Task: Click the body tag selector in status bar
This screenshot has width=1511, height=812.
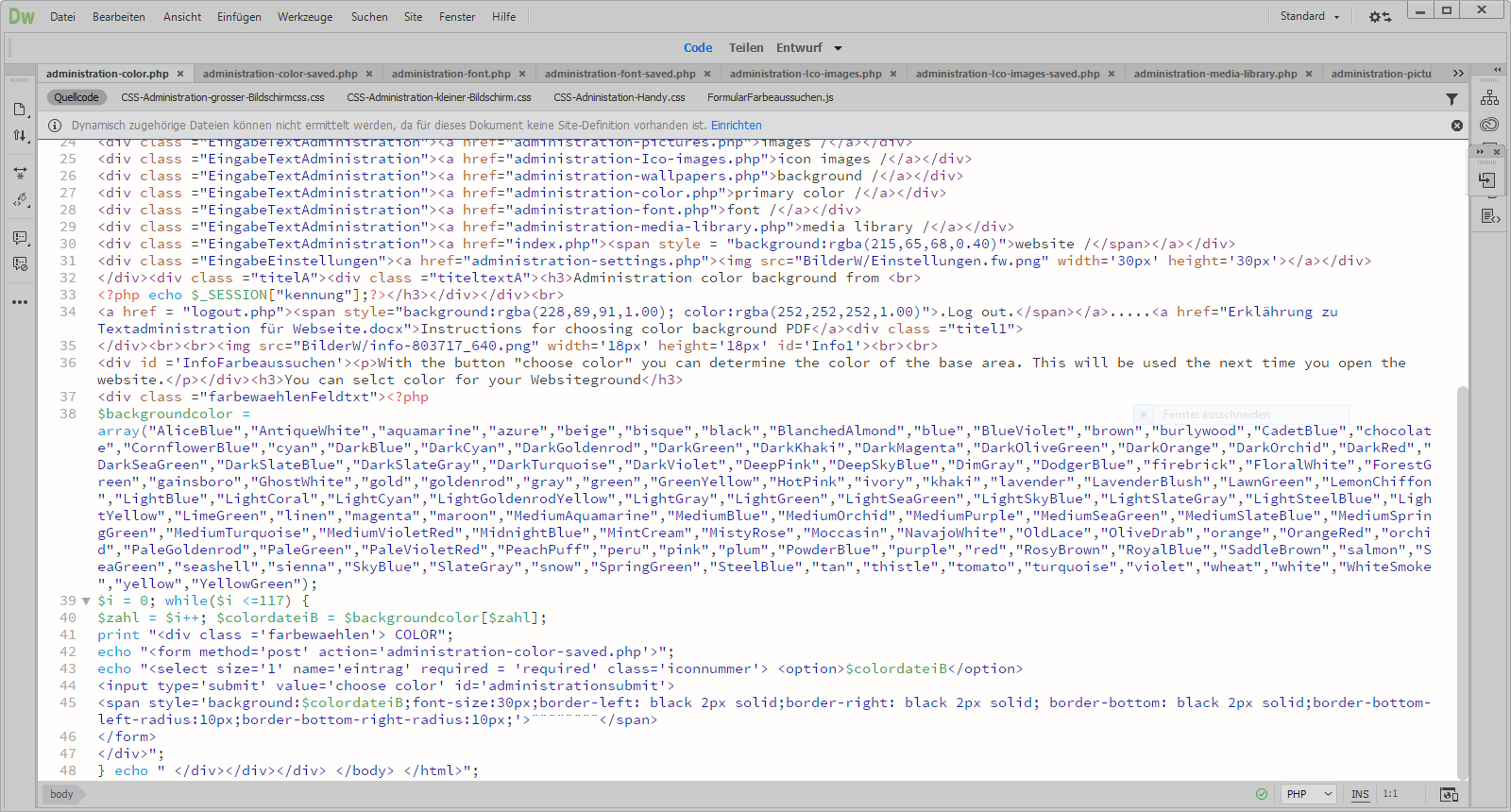Action: 62,794
